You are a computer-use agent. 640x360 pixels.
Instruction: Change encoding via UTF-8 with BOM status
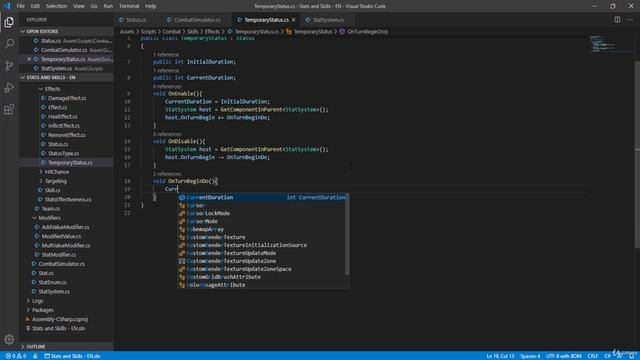coord(563,356)
